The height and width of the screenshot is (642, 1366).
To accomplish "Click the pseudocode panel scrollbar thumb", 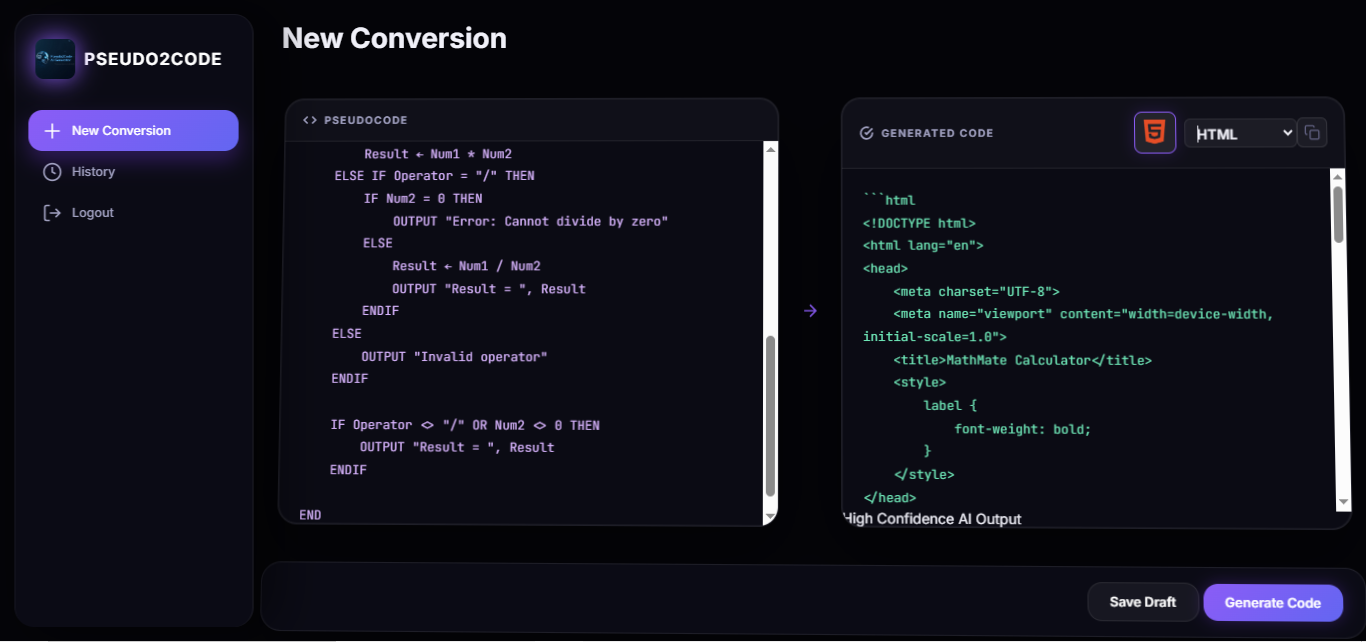I will [770, 416].
